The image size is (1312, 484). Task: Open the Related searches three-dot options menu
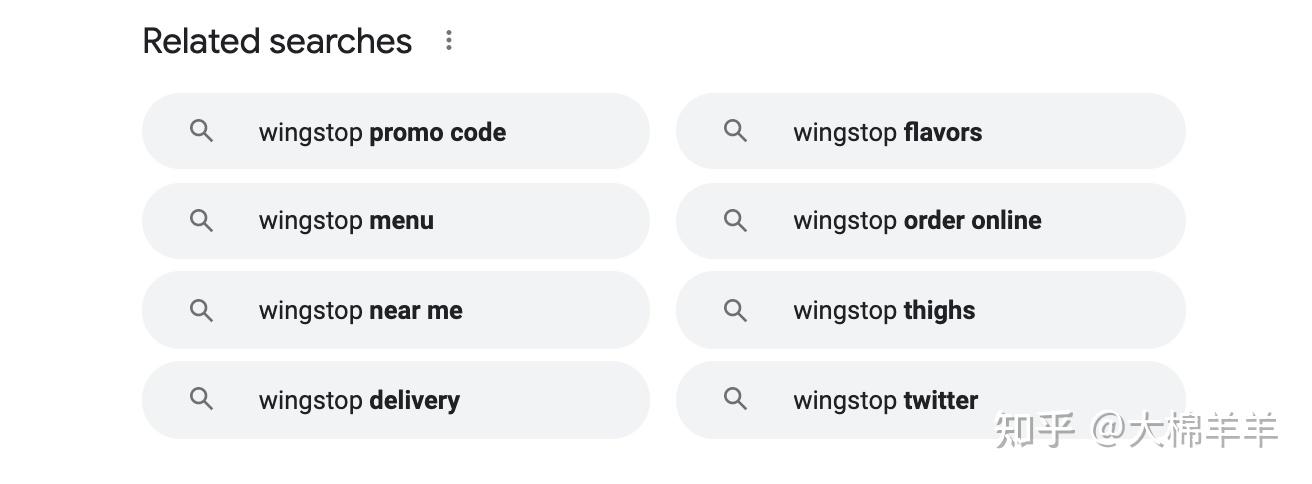pyautogui.click(x=449, y=41)
